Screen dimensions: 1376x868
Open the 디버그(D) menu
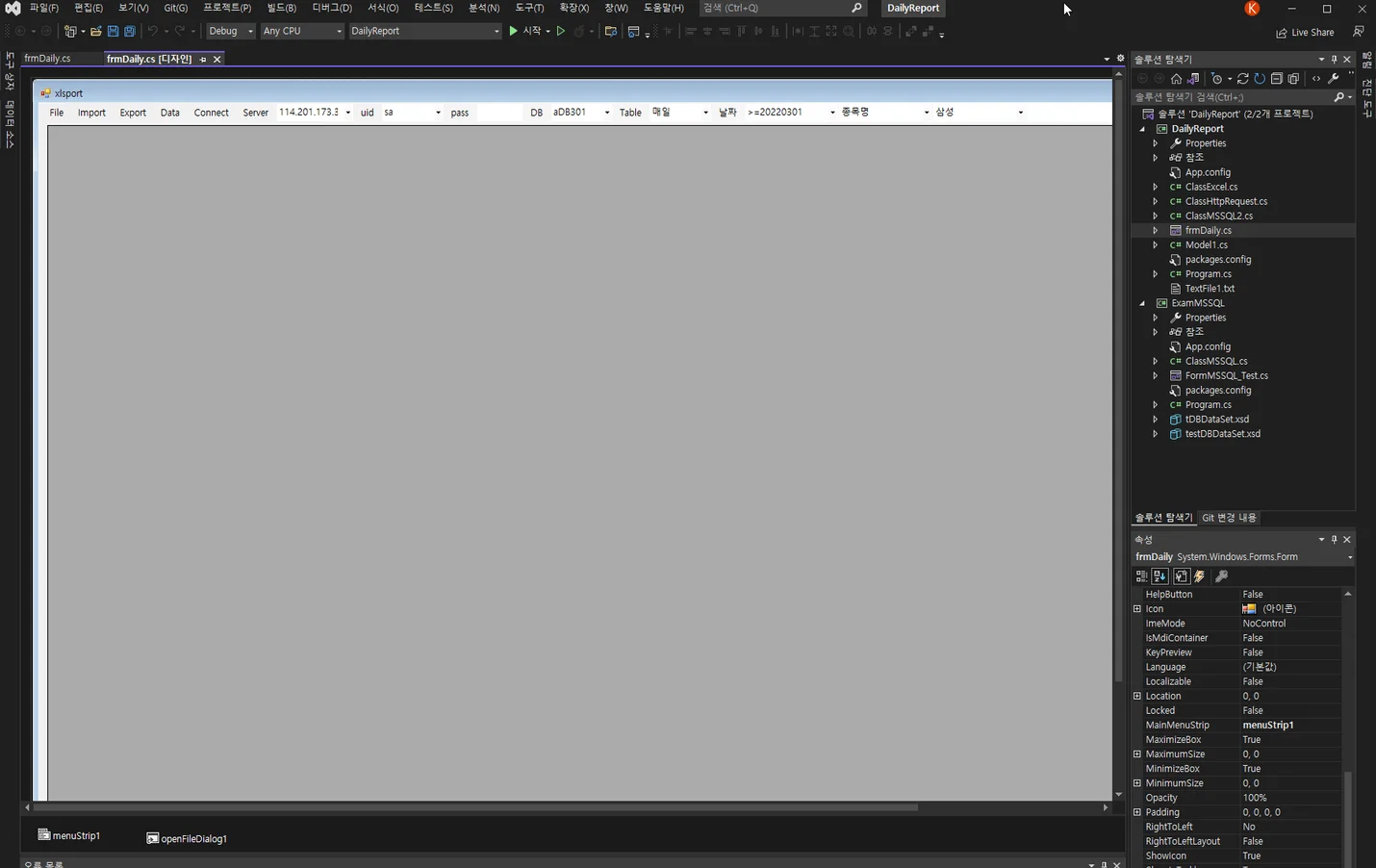[332, 8]
